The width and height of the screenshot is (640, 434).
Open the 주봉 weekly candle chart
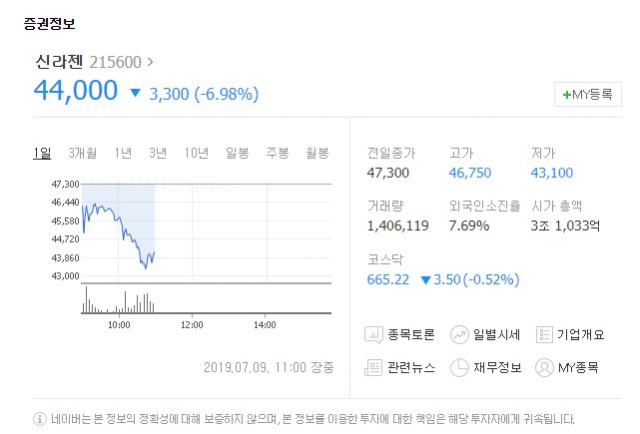[277, 153]
